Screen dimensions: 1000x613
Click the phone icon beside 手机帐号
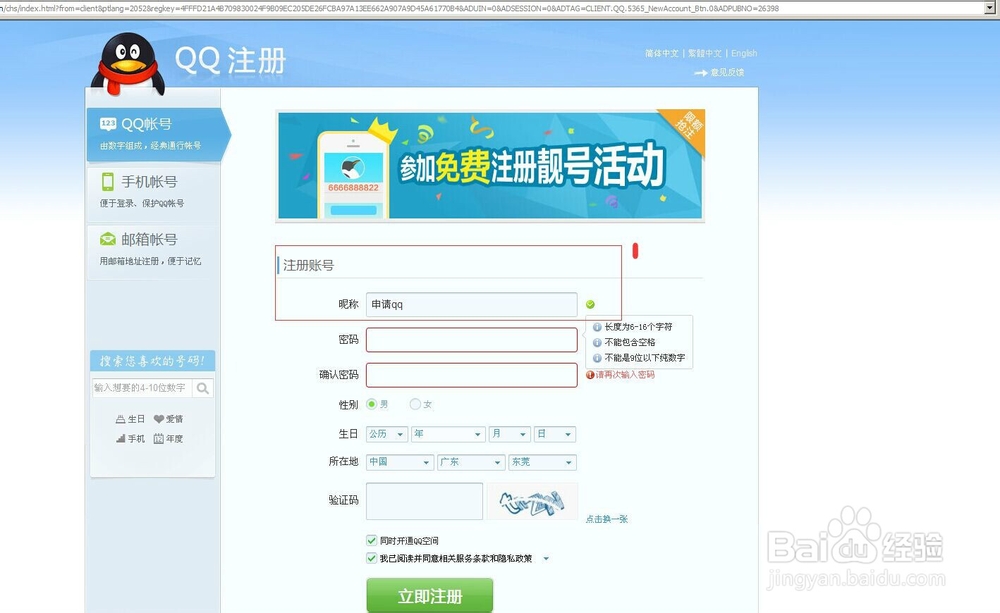tap(108, 182)
